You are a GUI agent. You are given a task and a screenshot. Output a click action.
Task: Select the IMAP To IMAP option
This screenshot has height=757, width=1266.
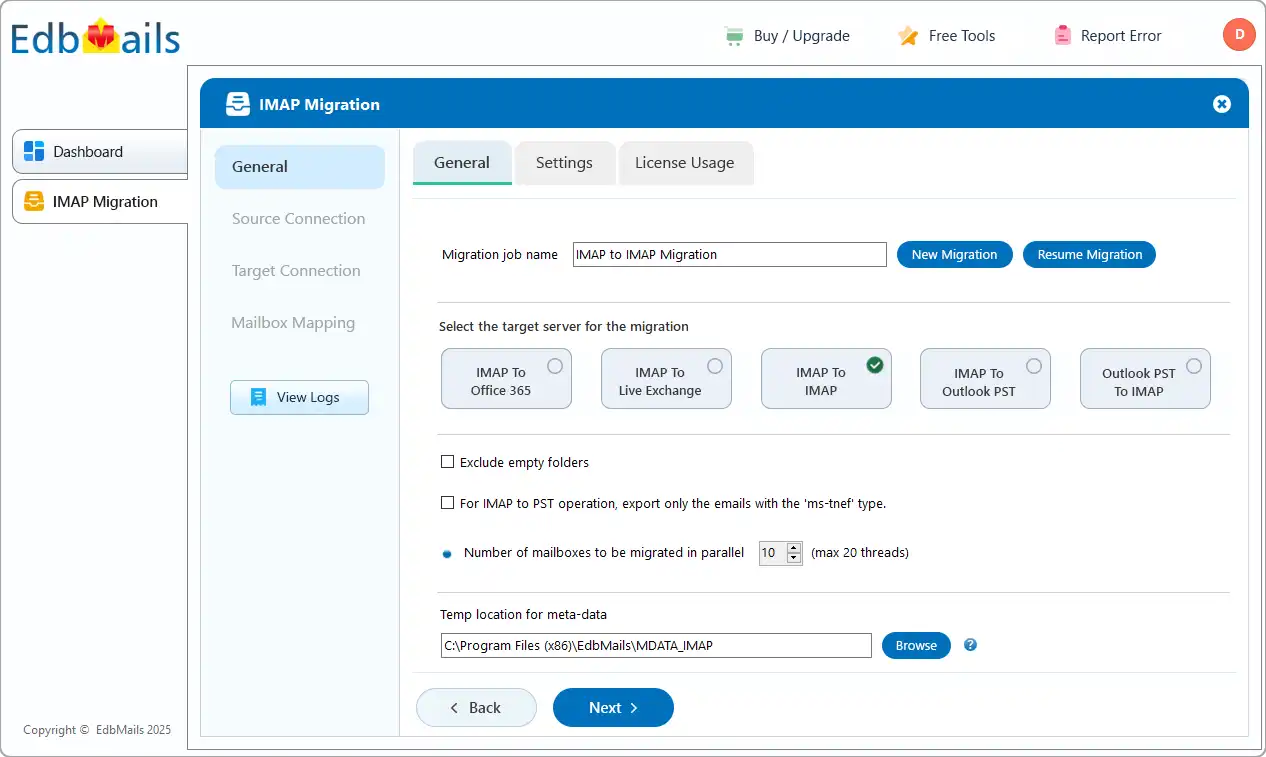(x=826, y=379)
